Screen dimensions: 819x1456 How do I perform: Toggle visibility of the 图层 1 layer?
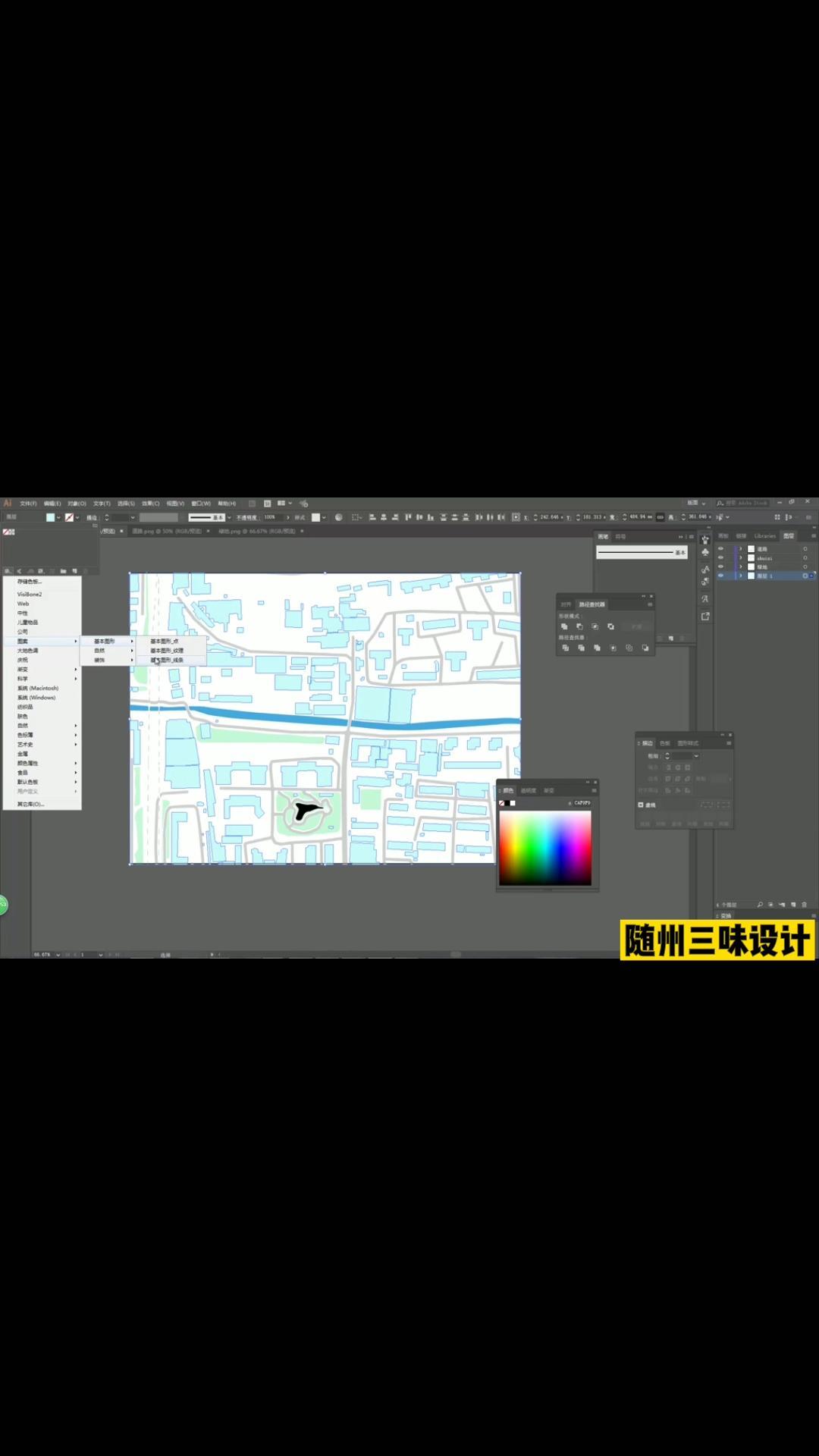[x=720, y=576]
